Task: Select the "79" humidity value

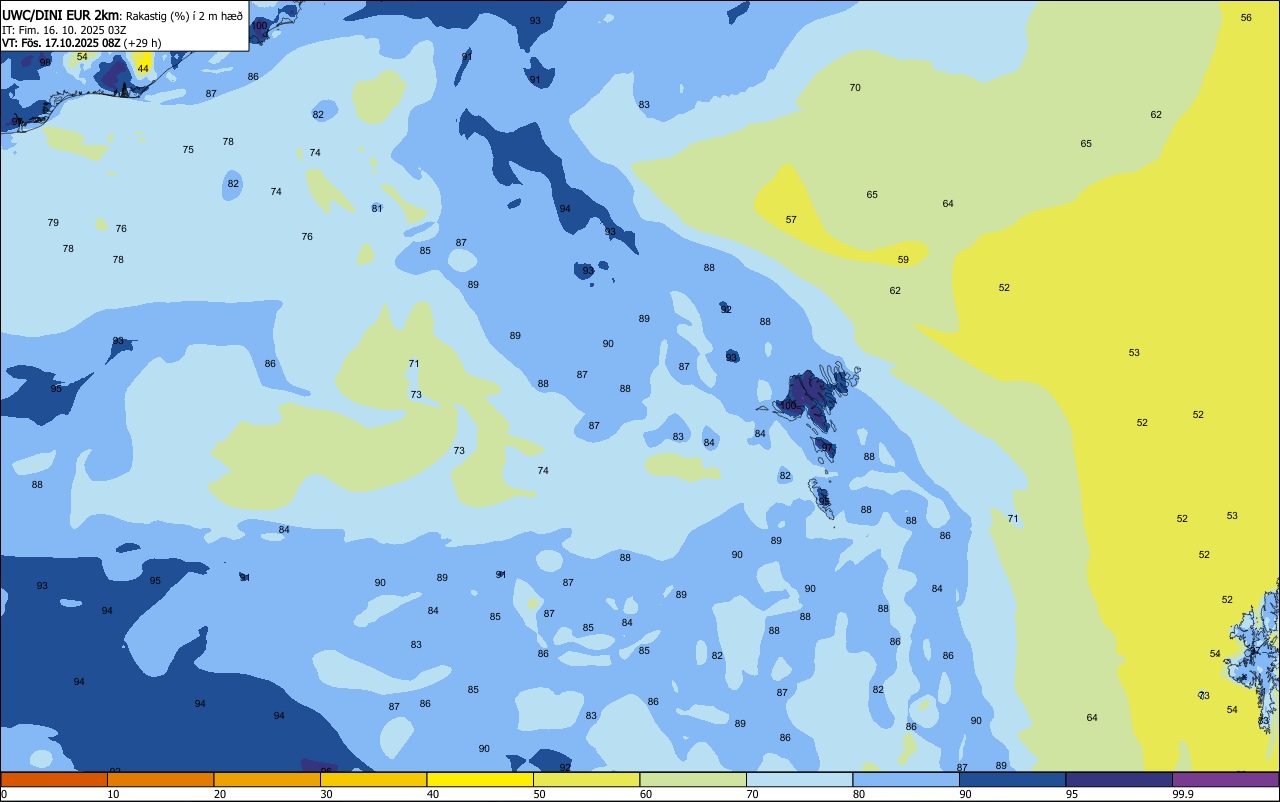Action: [53, 222]
